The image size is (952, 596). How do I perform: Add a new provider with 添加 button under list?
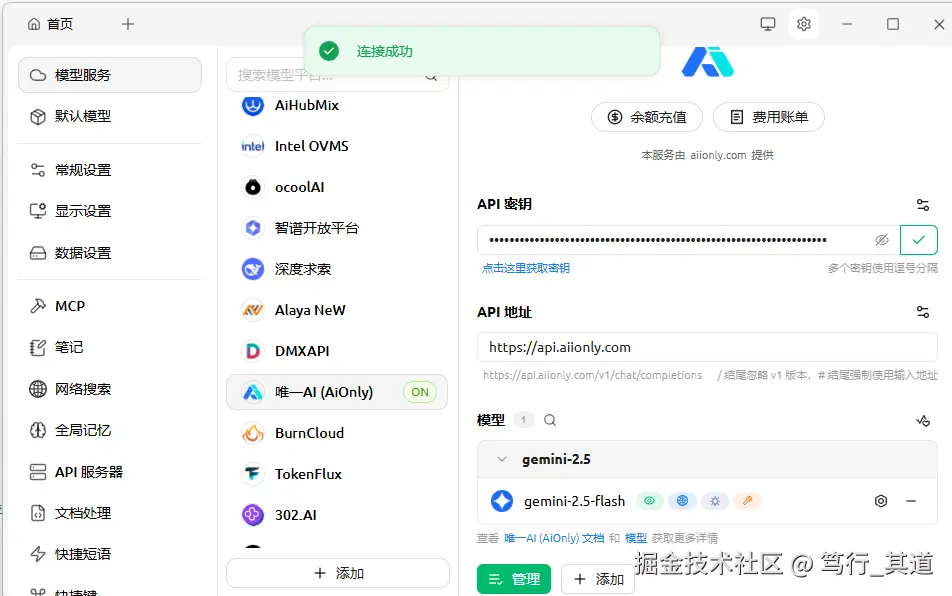(x=338, y=574)
